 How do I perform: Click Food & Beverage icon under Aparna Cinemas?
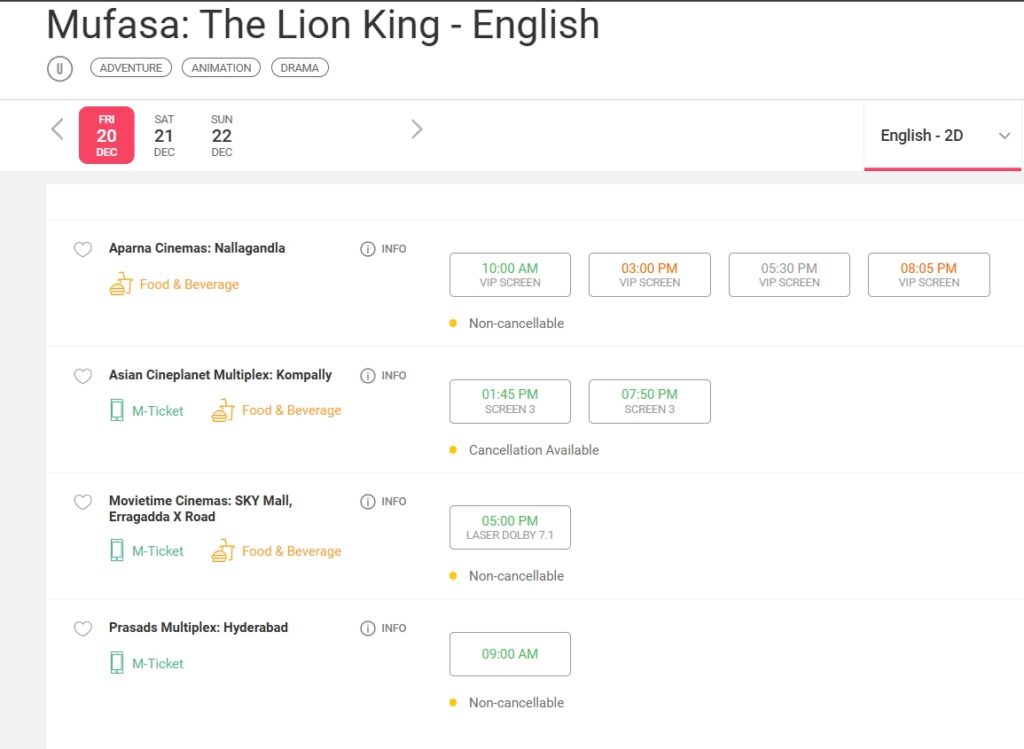click(x=121, y=284)
